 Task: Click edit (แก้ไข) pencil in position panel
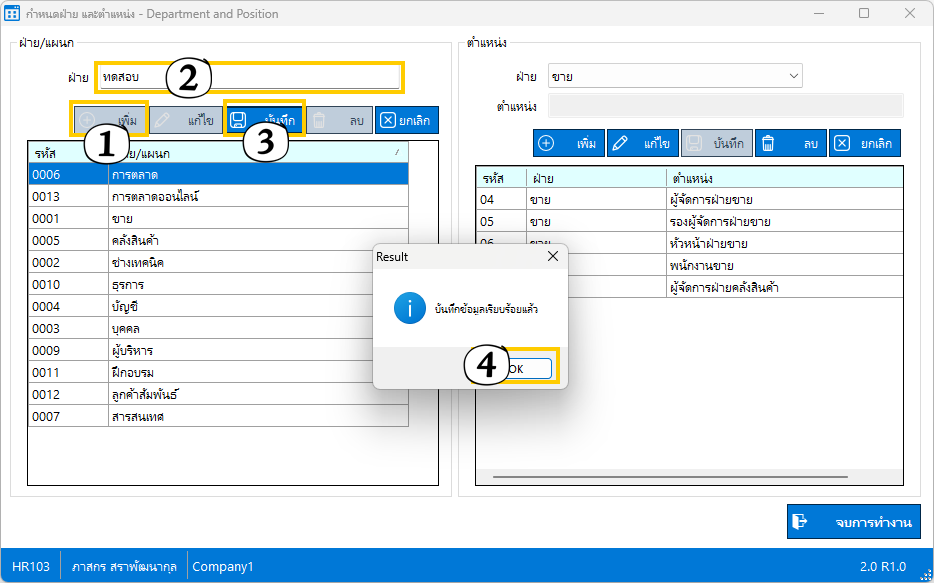click(x=642, y=143)
